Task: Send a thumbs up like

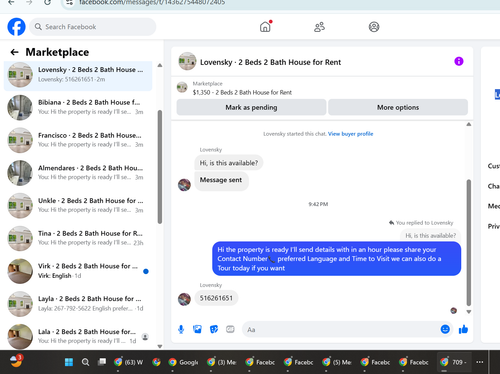Action: pos(463,329)
